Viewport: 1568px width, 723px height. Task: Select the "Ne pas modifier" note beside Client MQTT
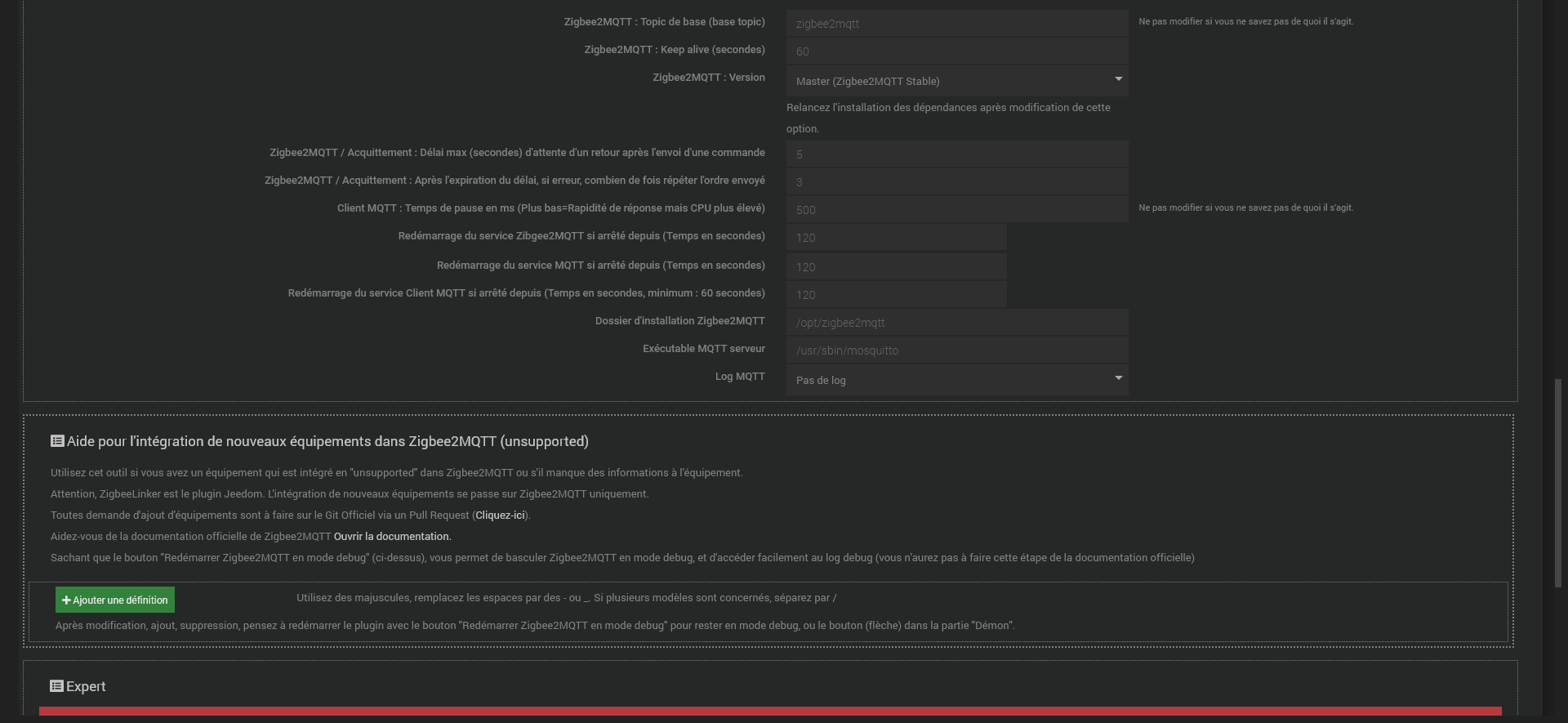click(x=1246, y=208)
